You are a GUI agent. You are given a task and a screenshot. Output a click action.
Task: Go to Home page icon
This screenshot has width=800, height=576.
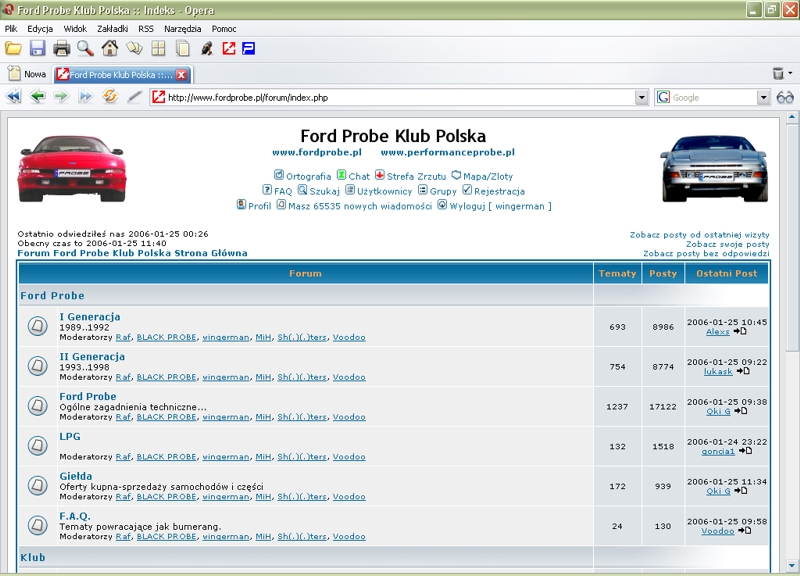click(110, 48)
